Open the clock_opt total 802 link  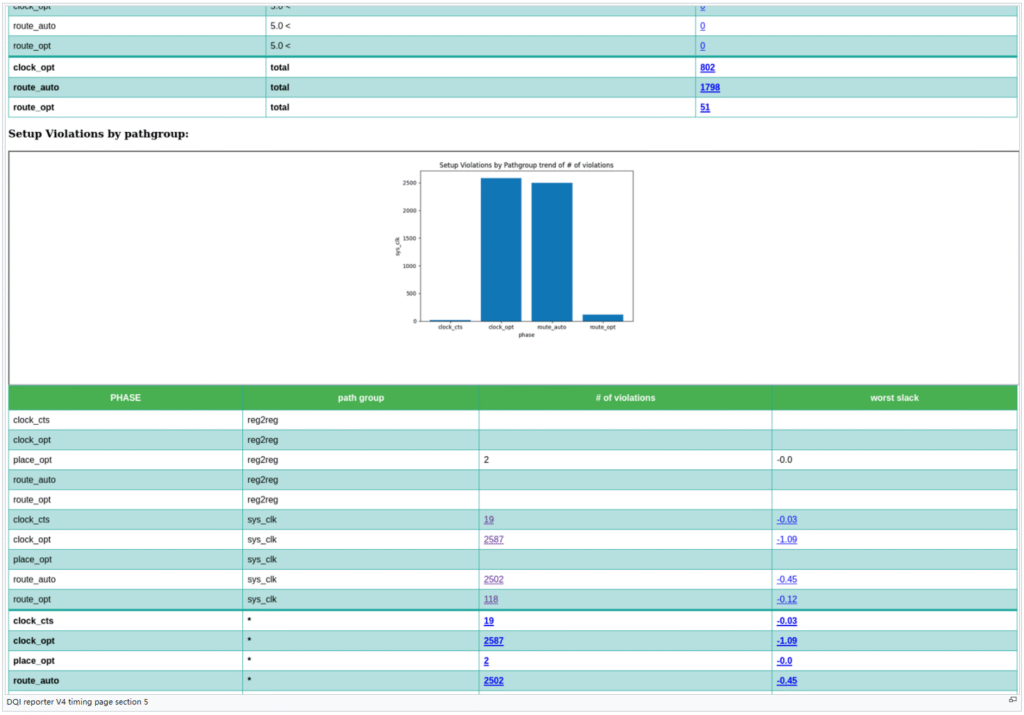[707, 67]
